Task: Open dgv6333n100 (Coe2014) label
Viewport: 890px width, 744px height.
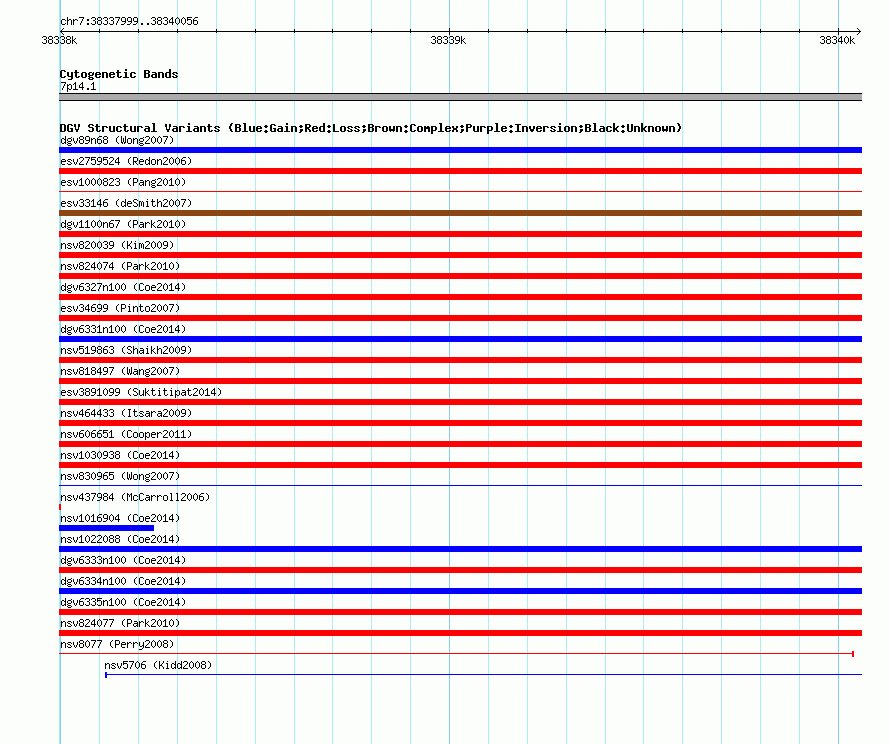Action: coord(123,560)
